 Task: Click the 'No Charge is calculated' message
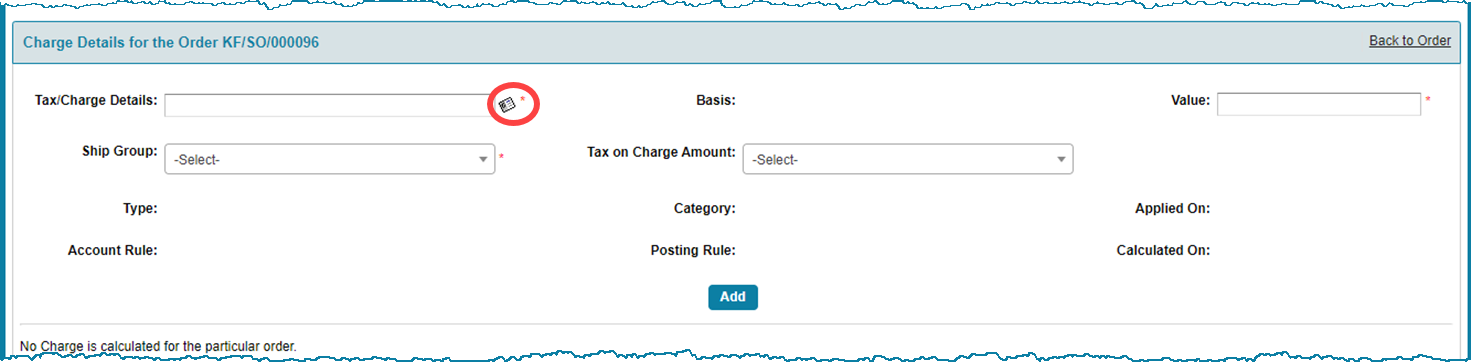coord(158,347)
